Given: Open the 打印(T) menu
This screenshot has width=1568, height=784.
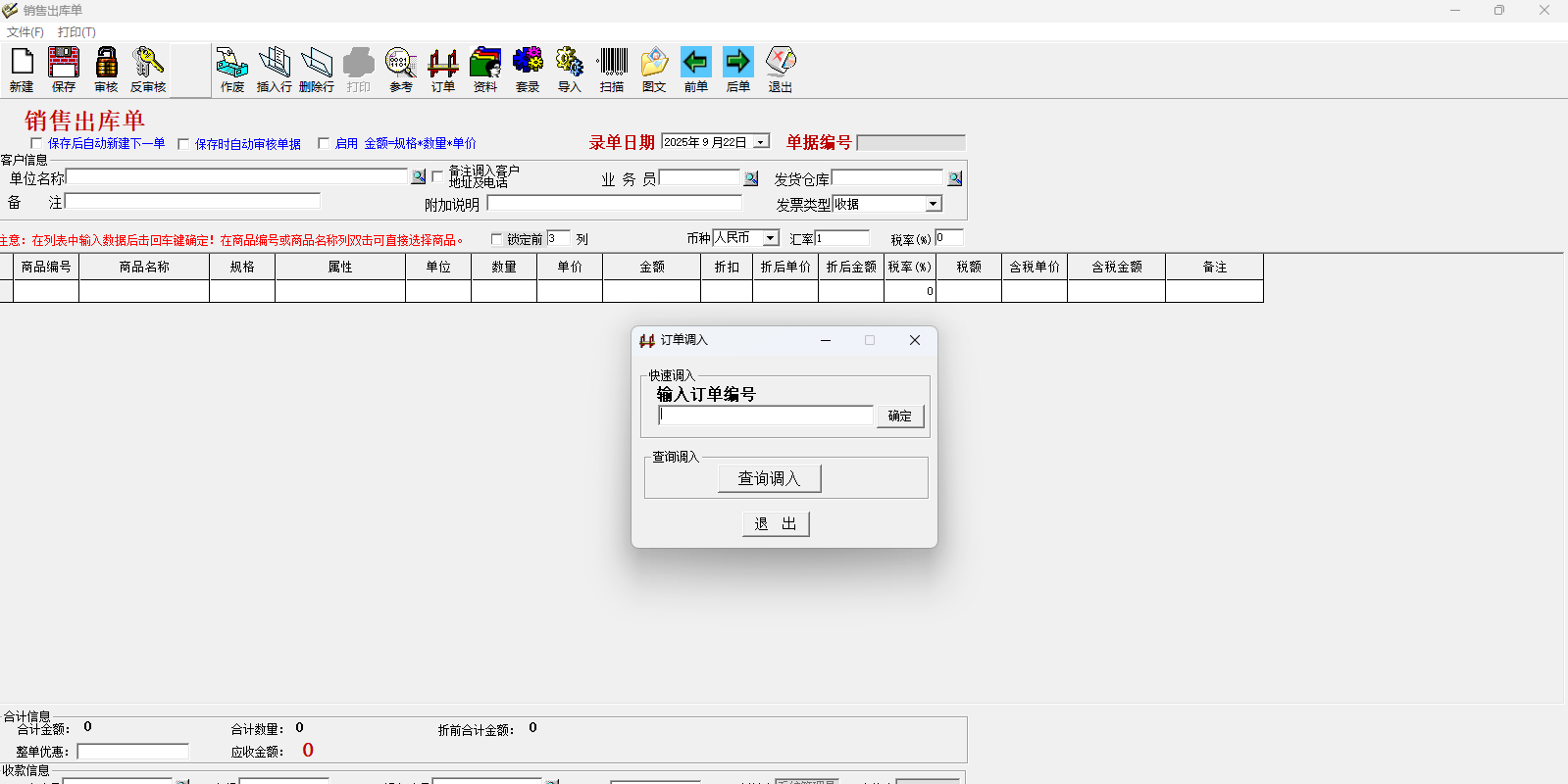Looking at the screenshot, I should coord(76,32).
